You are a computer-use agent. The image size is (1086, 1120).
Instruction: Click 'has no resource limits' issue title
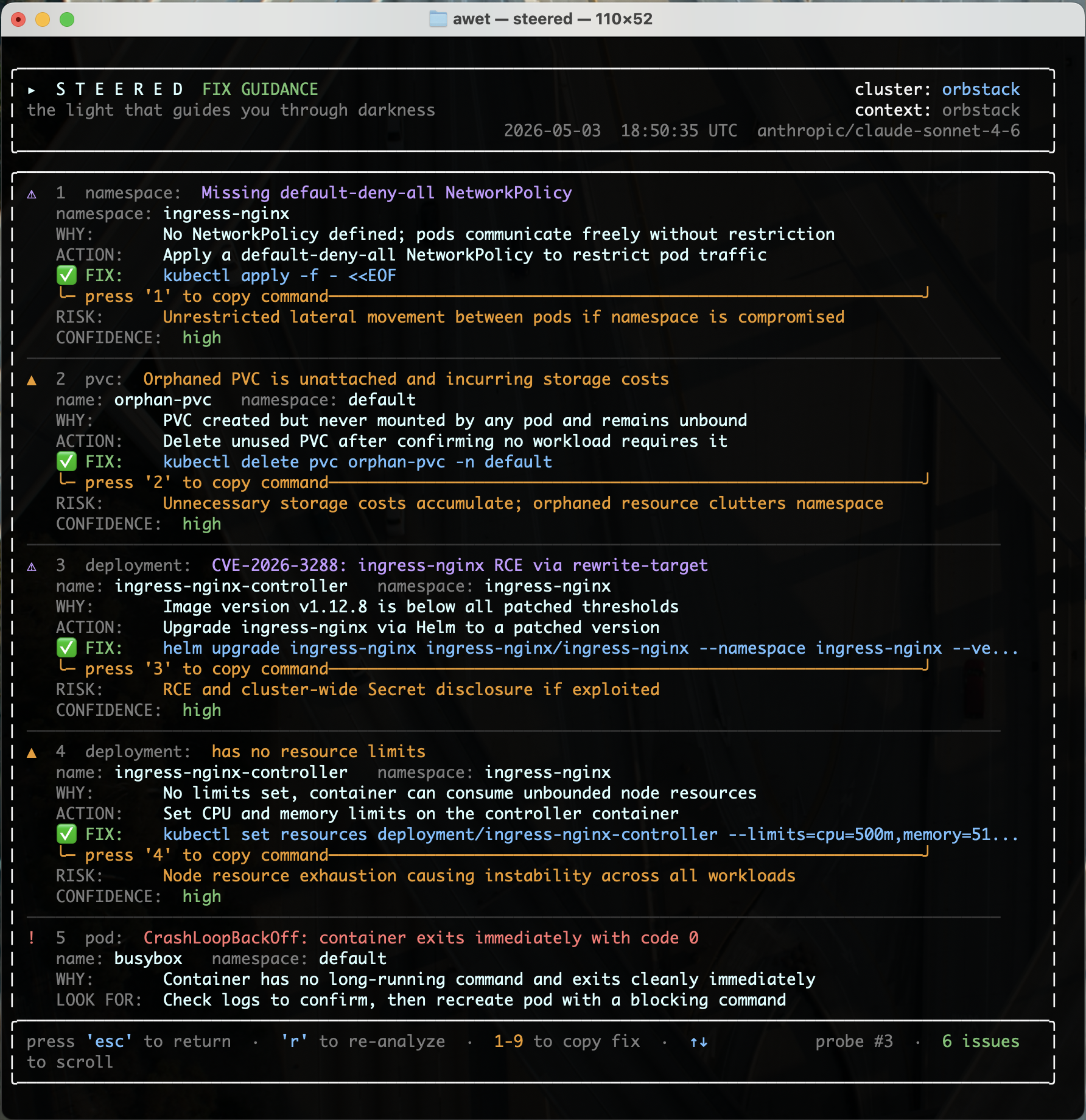318,752
